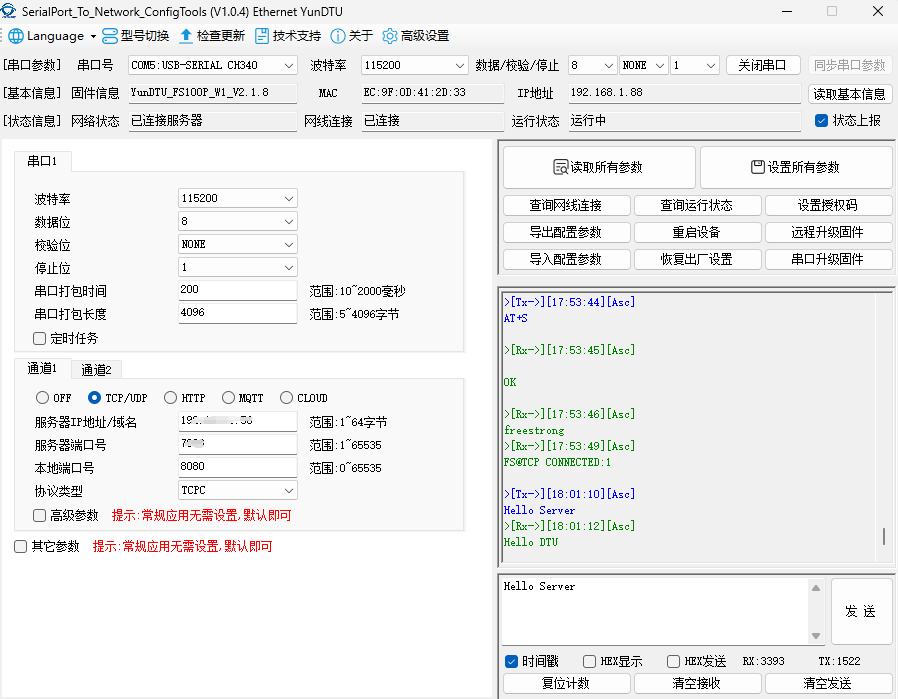
Task: Click the 本地端口号 input field
Action: [x=237, y=468]
